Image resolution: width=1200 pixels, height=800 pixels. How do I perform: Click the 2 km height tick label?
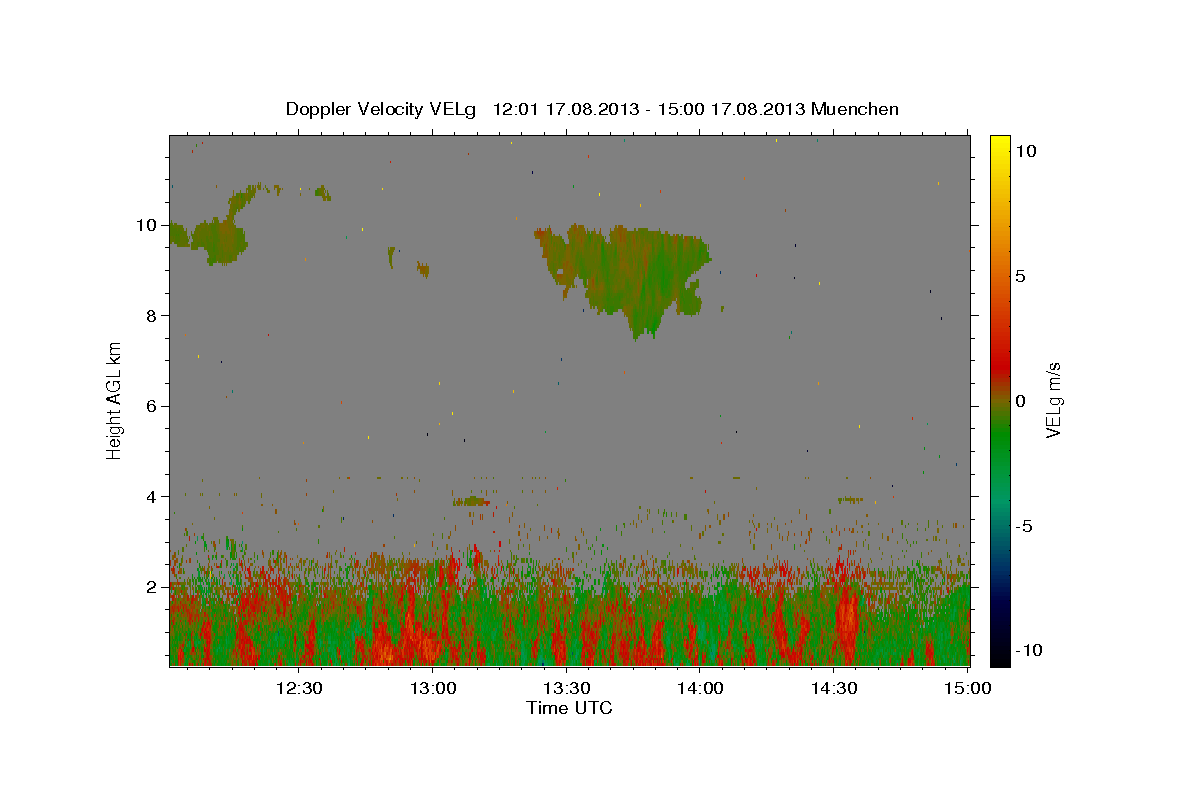pyautogui.click(x=152, y=587)
